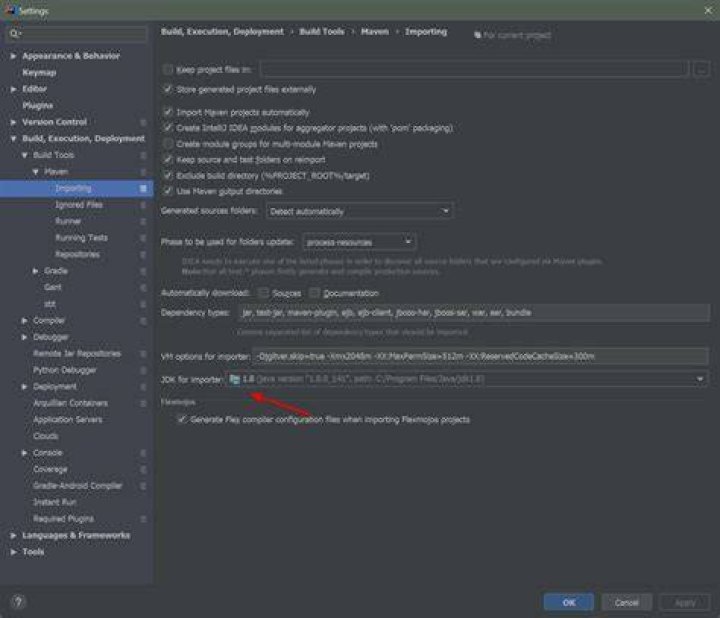Screen dimensions: 720x618
Task: Select Plugins in settings tree
Action: tap(38, 106)
